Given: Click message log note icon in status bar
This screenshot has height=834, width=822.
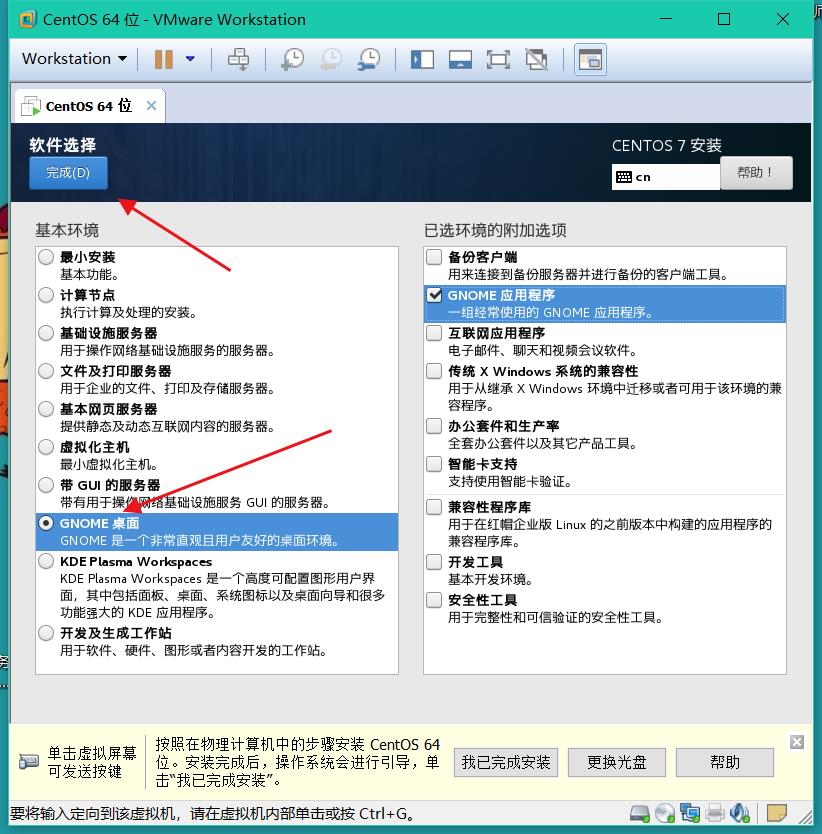Looking at the screenshot, I should (776, 813).
